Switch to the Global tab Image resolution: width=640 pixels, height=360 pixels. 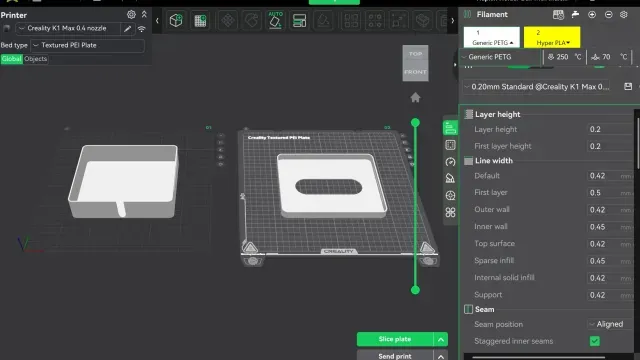tap(11, 59)
